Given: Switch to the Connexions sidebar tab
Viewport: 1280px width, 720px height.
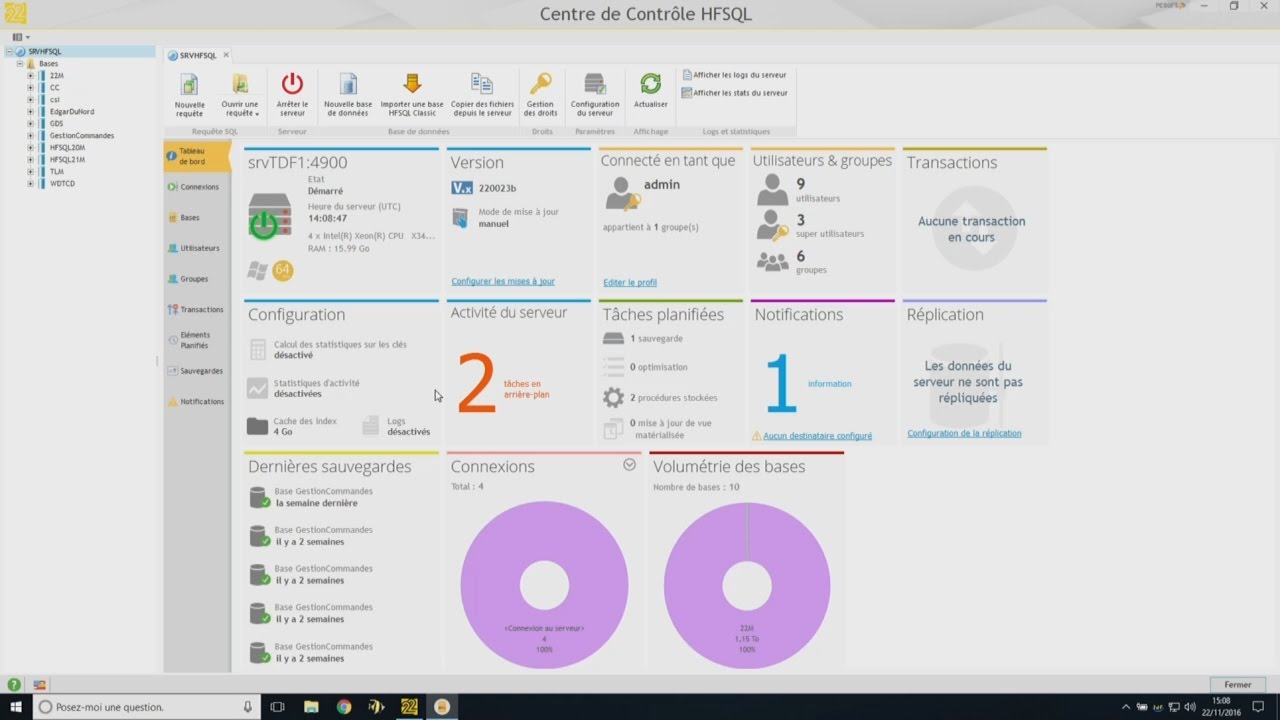Looking at the screenshot, I should point(197,187).
